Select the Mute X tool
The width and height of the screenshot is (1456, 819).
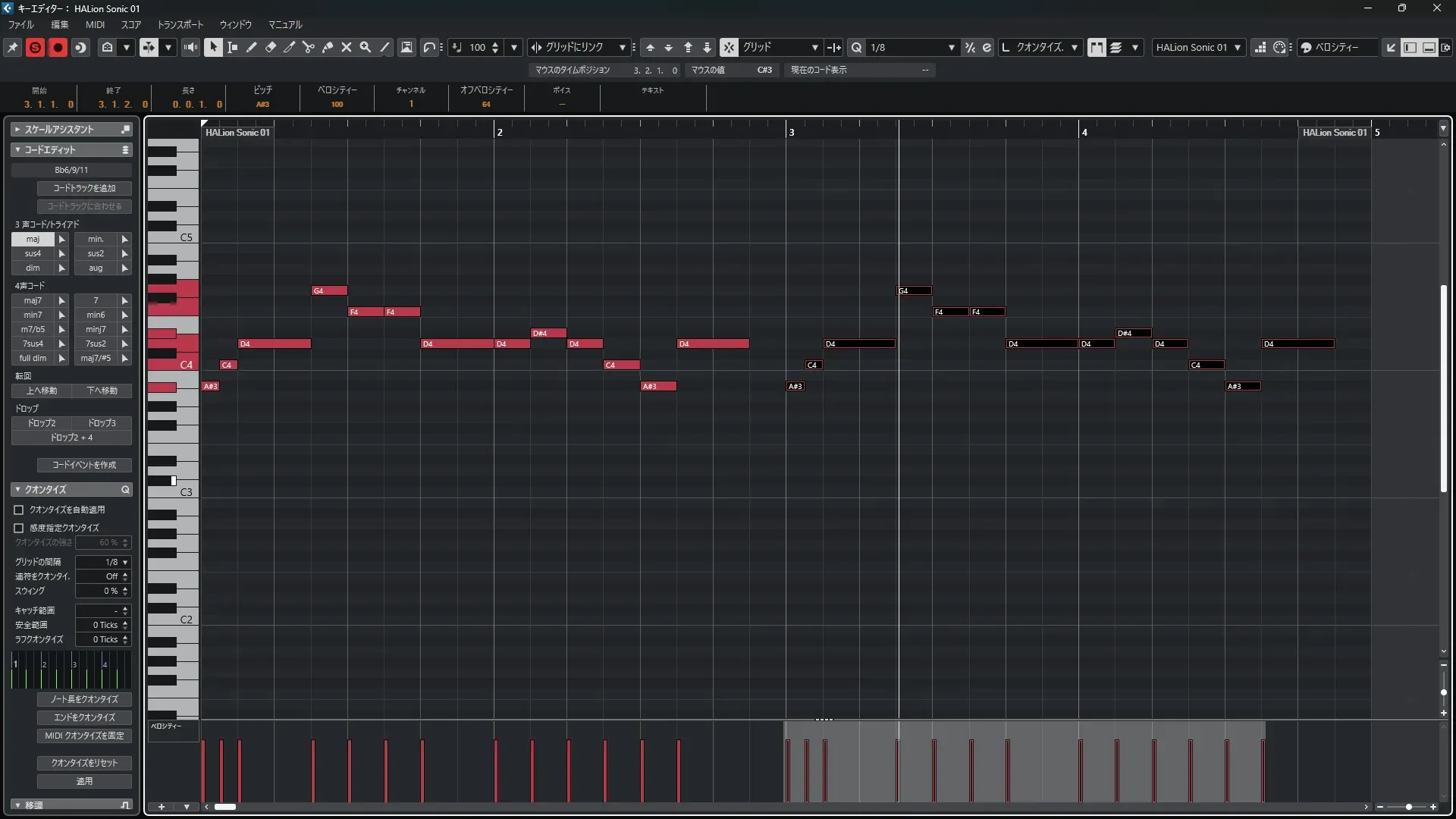click(347, 47)
